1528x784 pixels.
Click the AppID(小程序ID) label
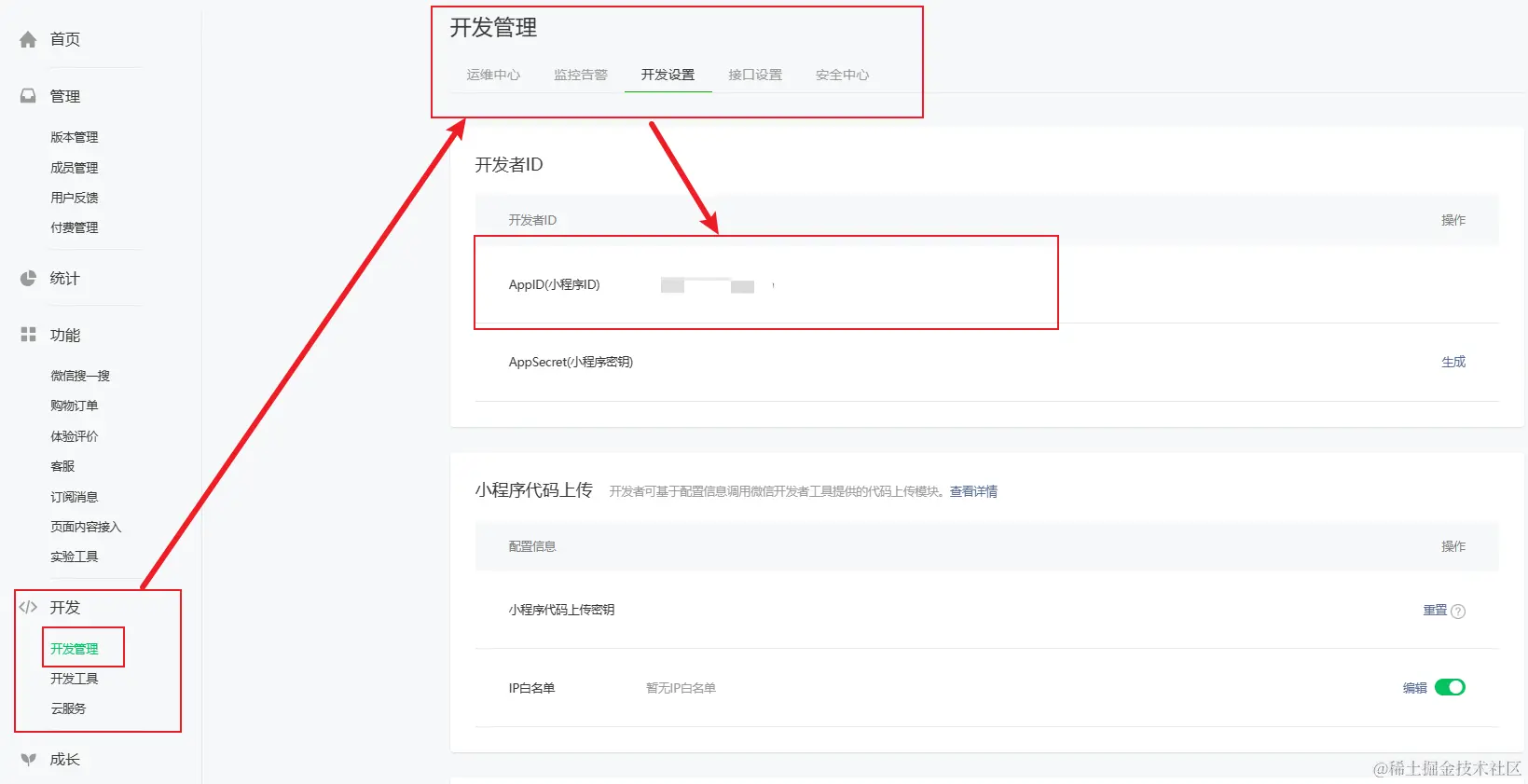pyautogui.click(x=555, y=284)
